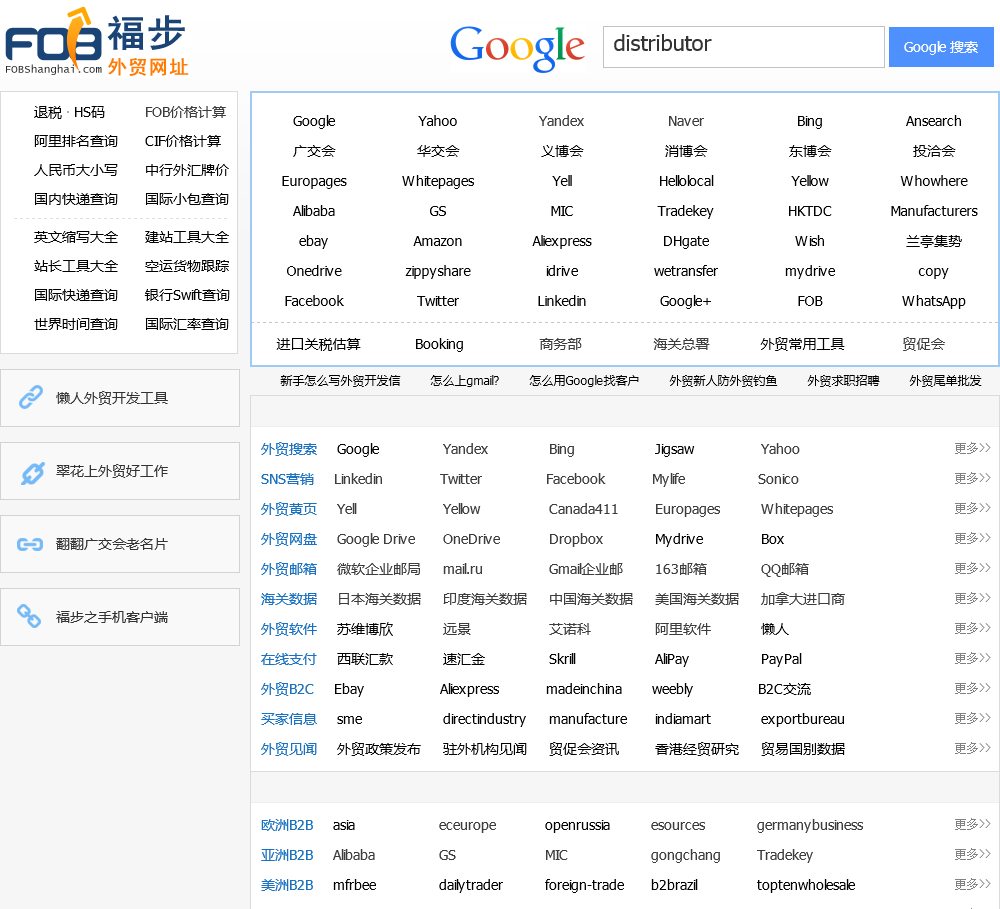Open 退税 · HS码 tool link

[69, 112]
